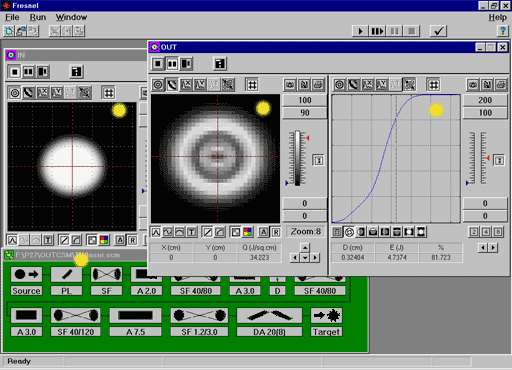Toggle grid icon in OUT left panel

[252, 85]
